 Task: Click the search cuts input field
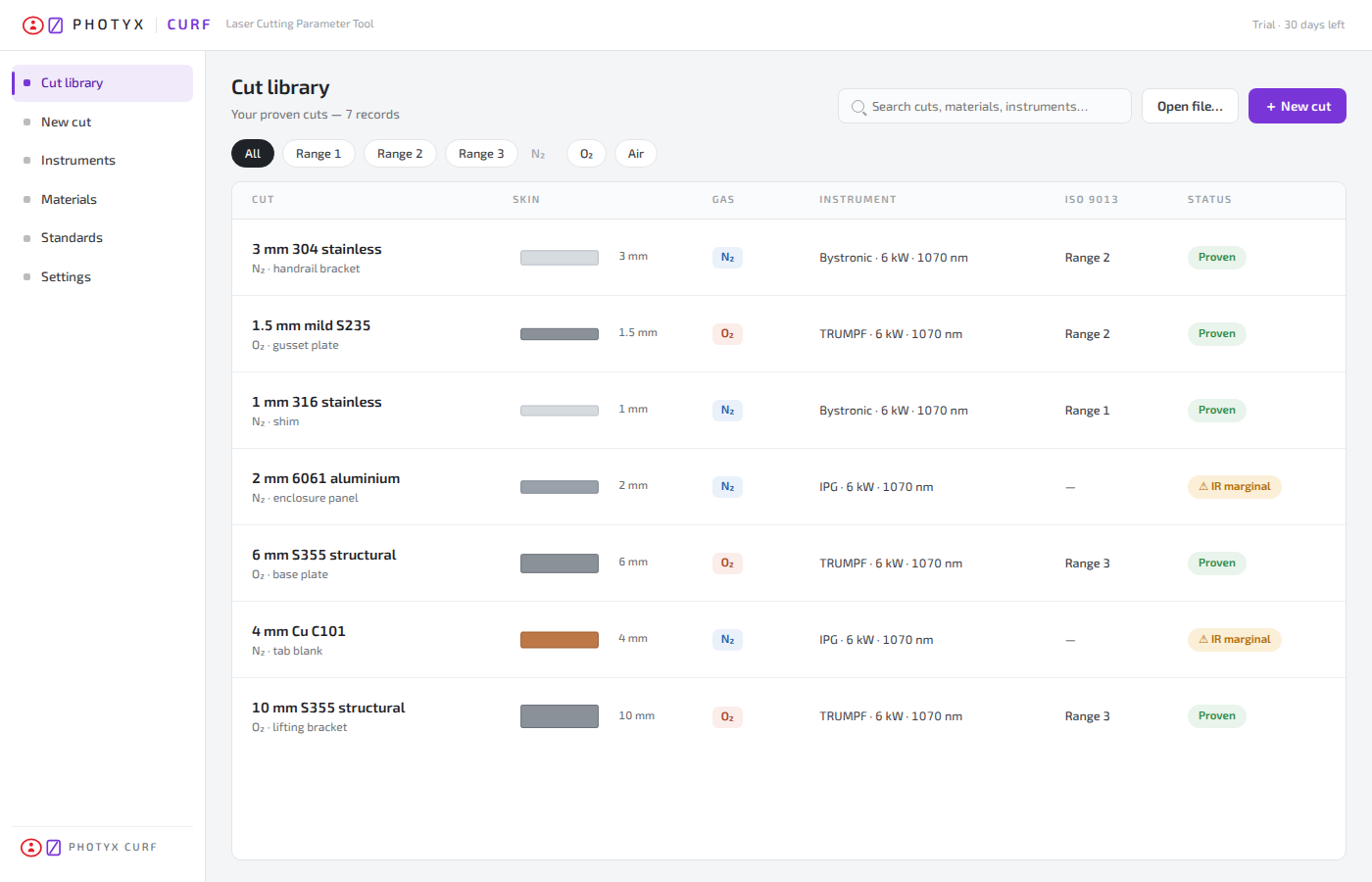(985, 106)
